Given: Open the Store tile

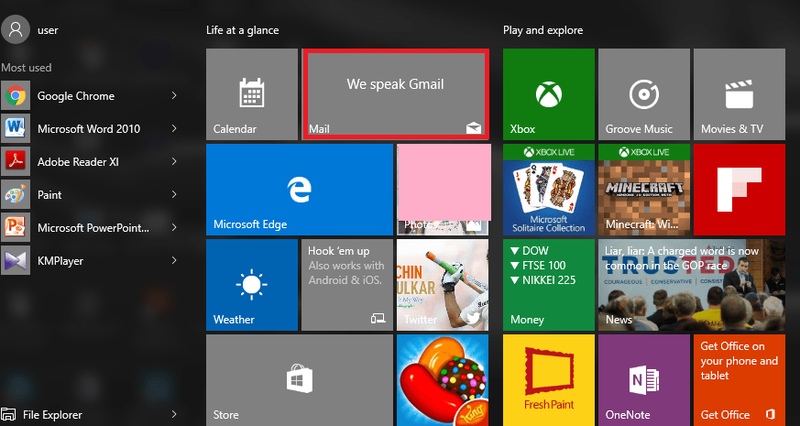Looking at the screenshot, I should click(299, 380).
